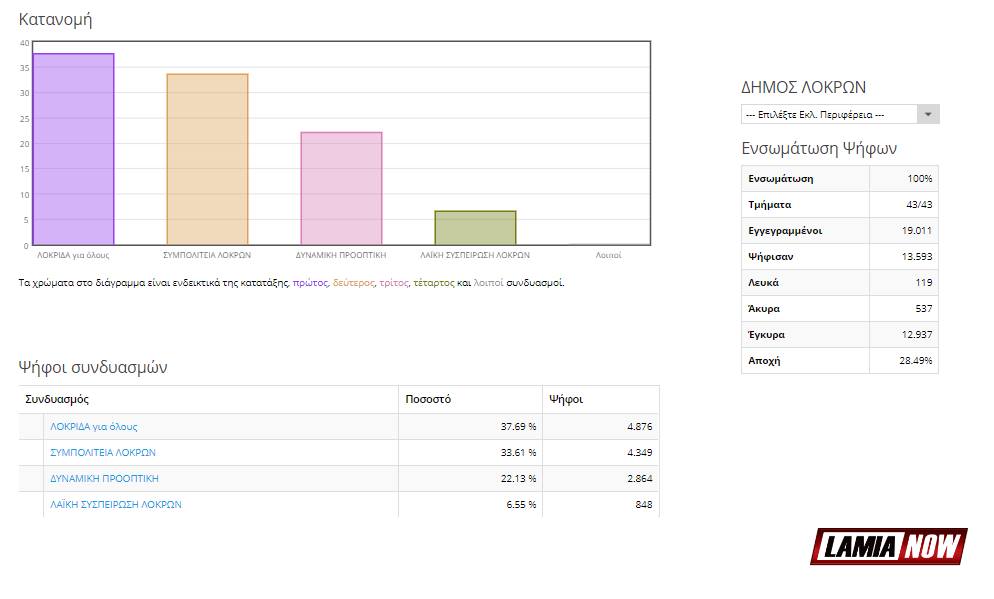Click the ΔΗΜΟΣ ΛΟΚΡΩΝ heading
The width and height of the screenshot is (994, 599).
point(803,87)
